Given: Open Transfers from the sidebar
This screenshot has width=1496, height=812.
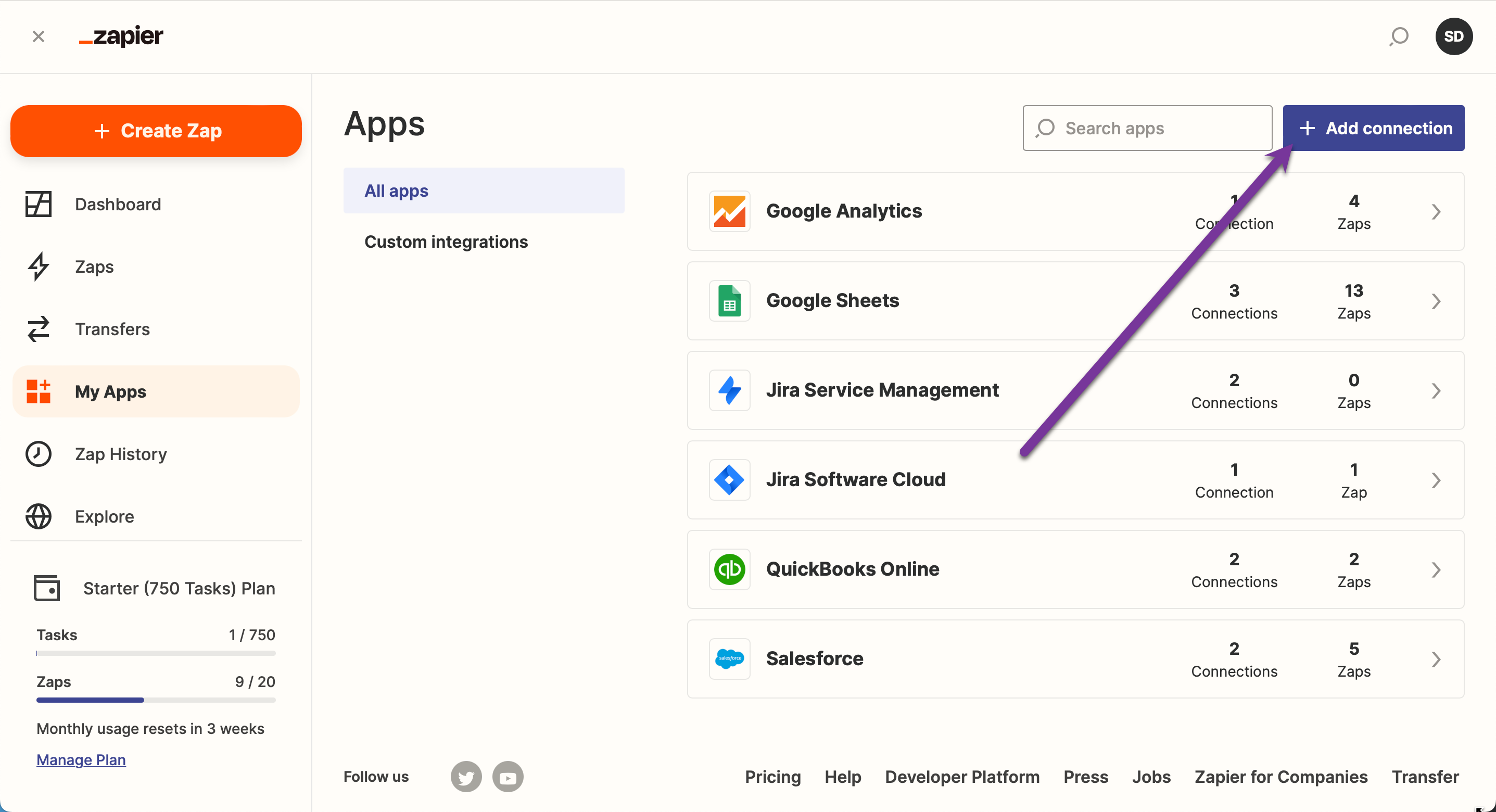Looking at the screenshot, I should tap(112, 329).
